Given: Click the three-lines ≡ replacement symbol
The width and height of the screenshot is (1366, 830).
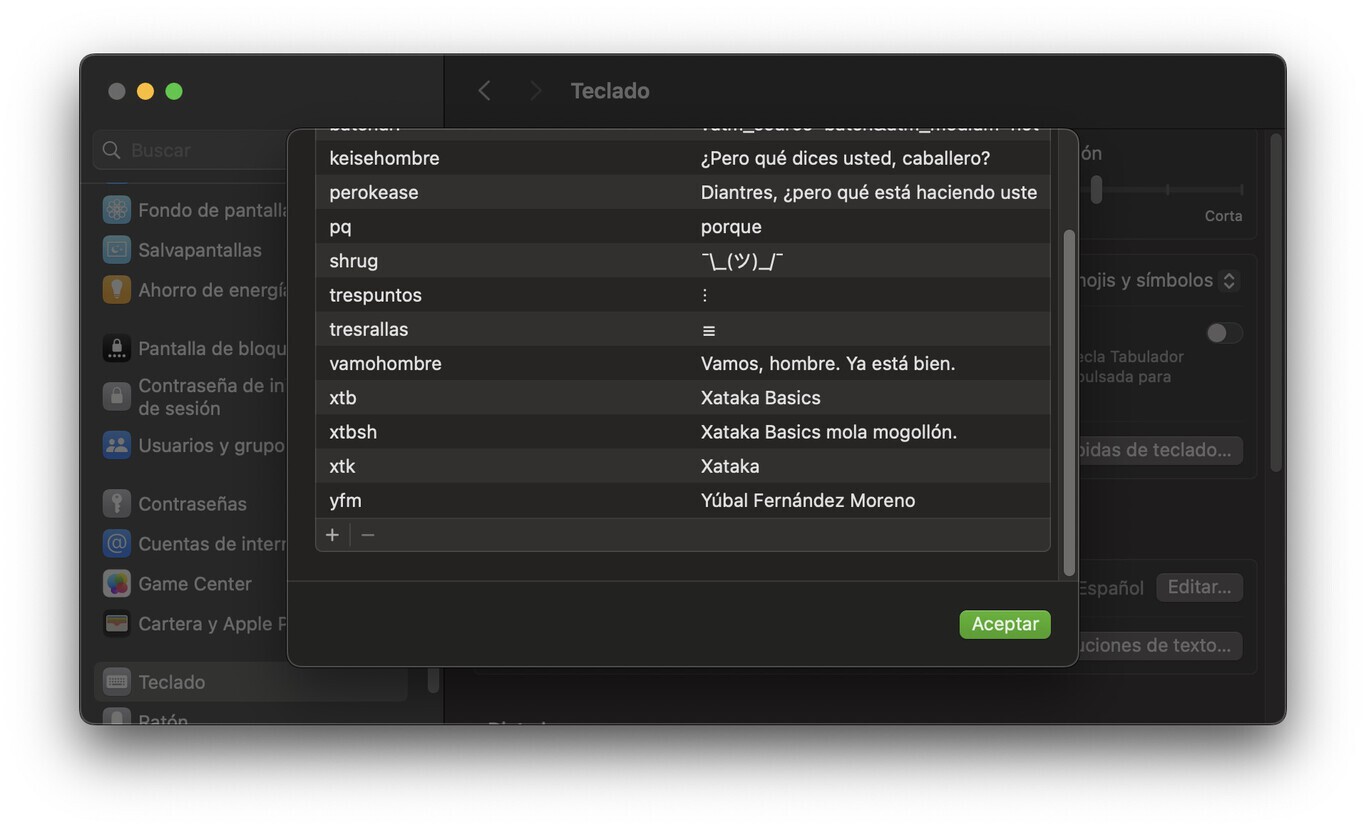Looking at the screenshot, I should (709, 330).
